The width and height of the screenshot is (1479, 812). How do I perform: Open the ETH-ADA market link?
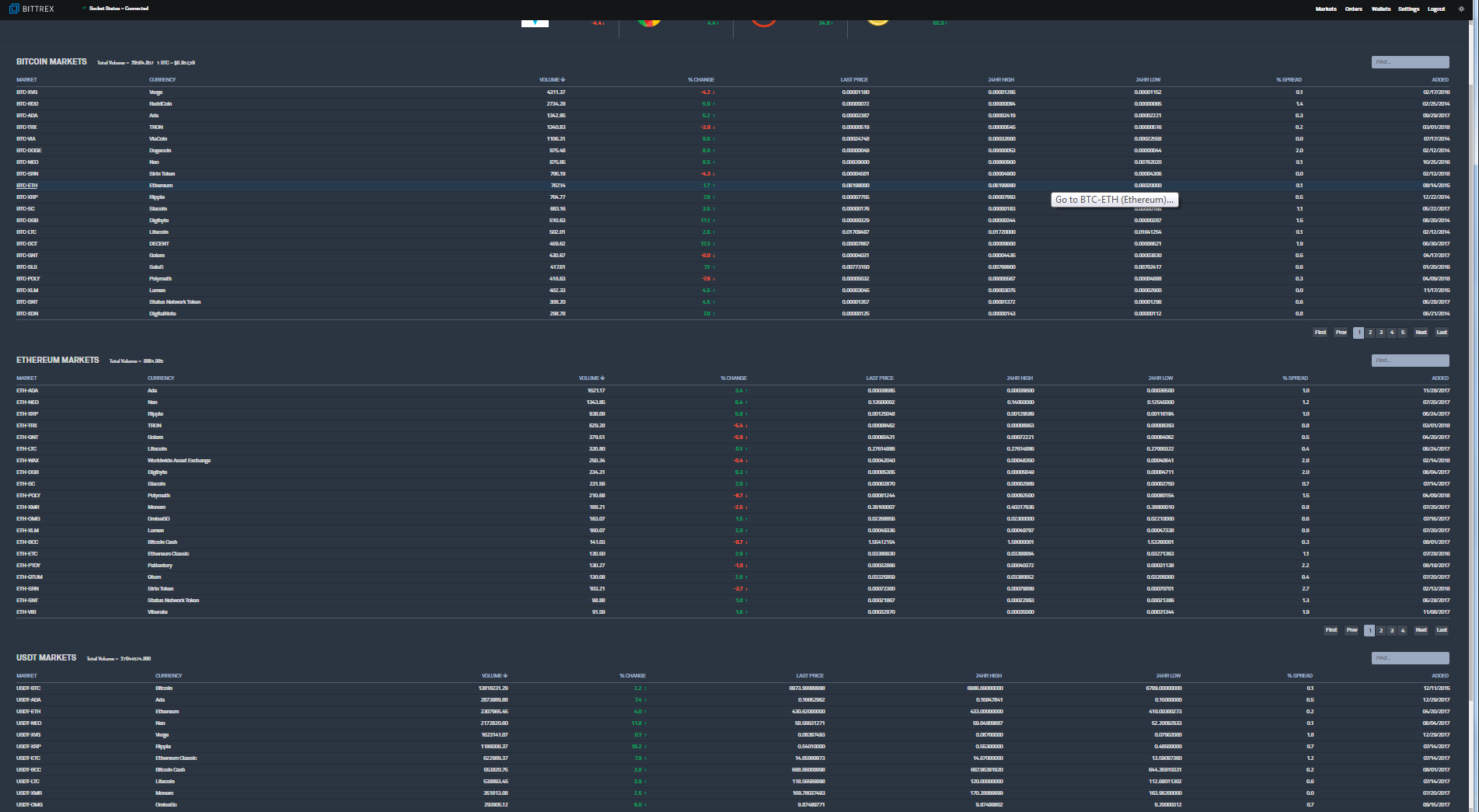tap(27, 391)
